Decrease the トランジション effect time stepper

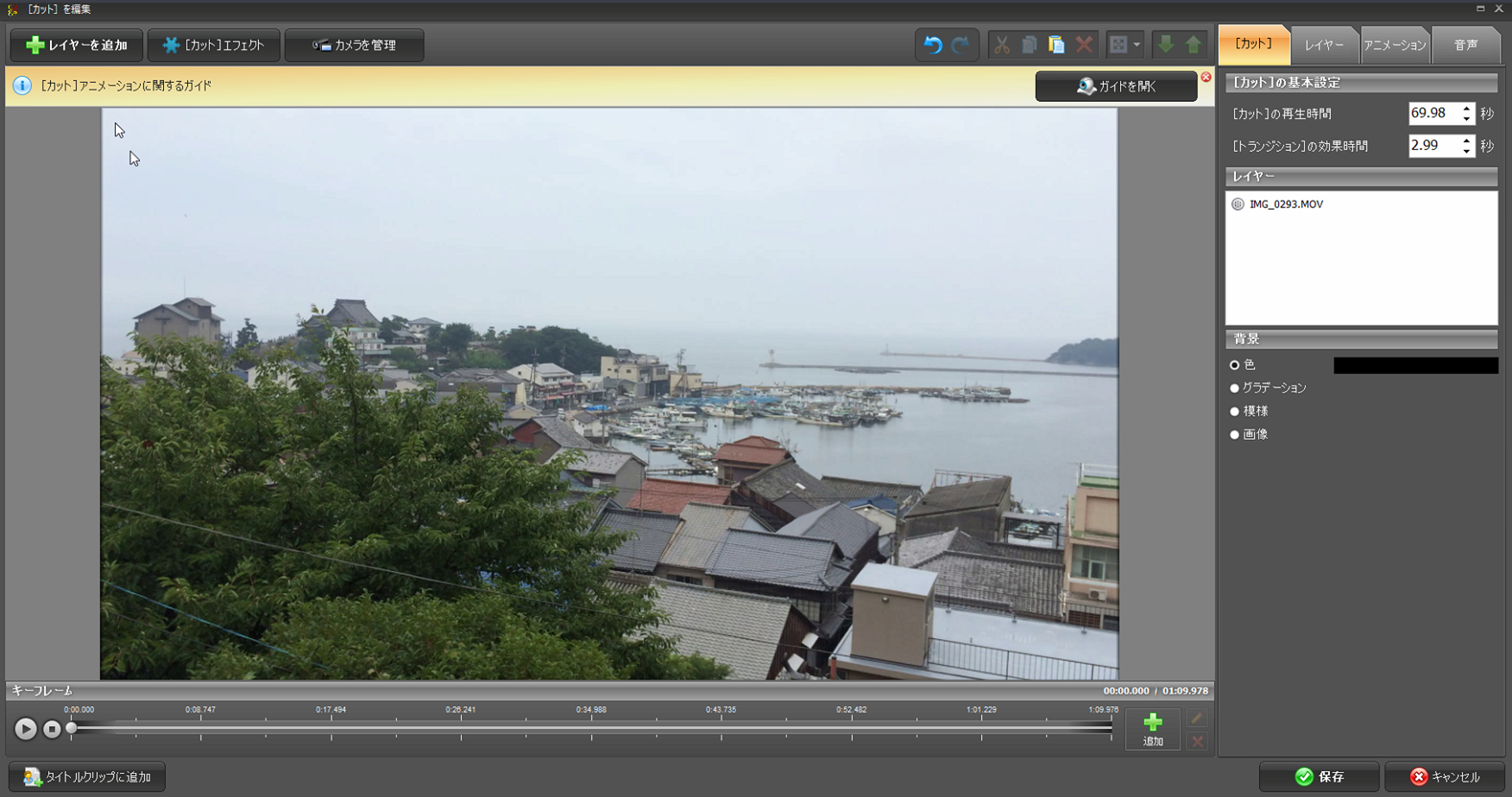click(x=1466, y=152)
